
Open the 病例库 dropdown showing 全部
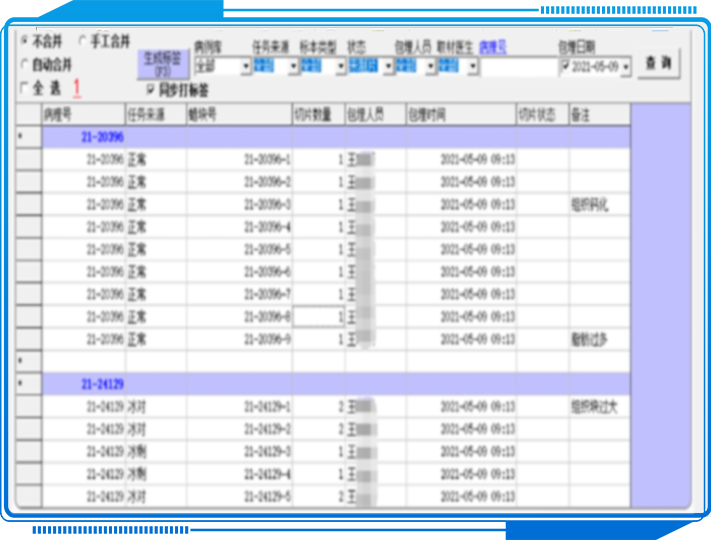(x=245, y=67)
